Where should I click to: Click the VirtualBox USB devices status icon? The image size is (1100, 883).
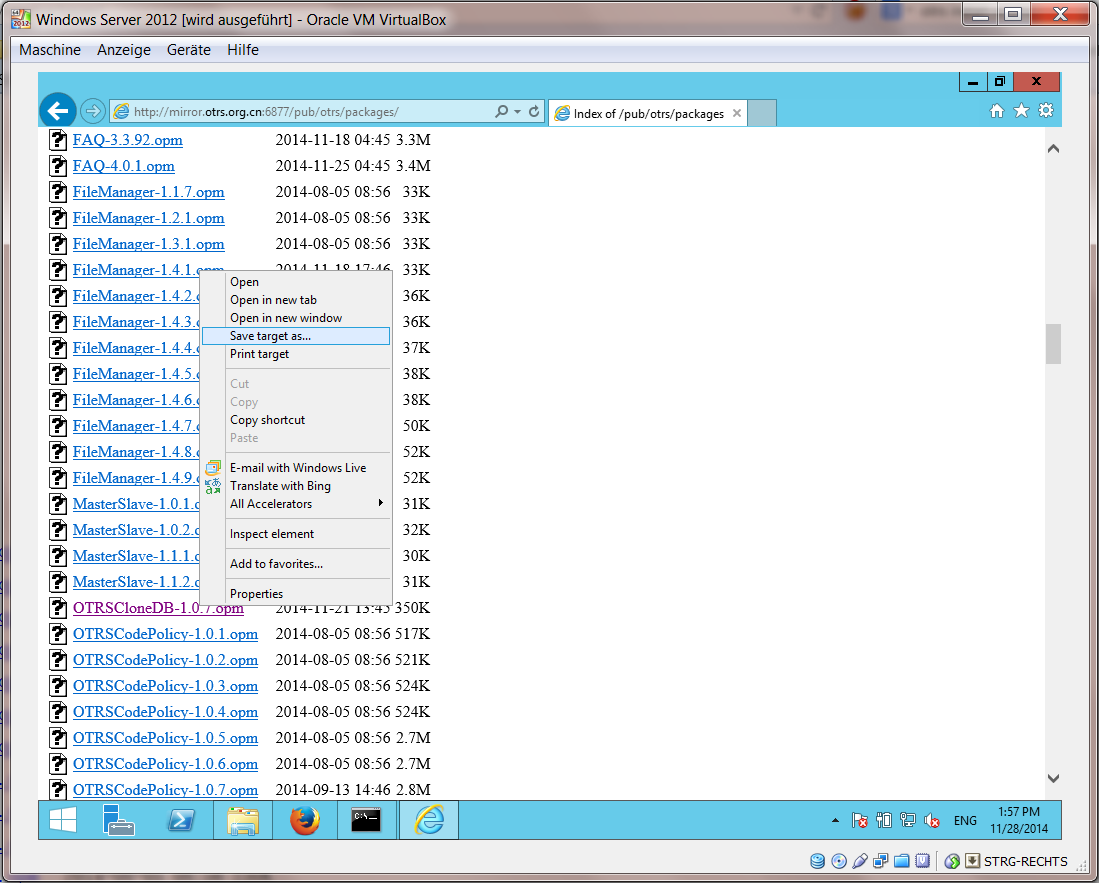(x=859, y=860)
